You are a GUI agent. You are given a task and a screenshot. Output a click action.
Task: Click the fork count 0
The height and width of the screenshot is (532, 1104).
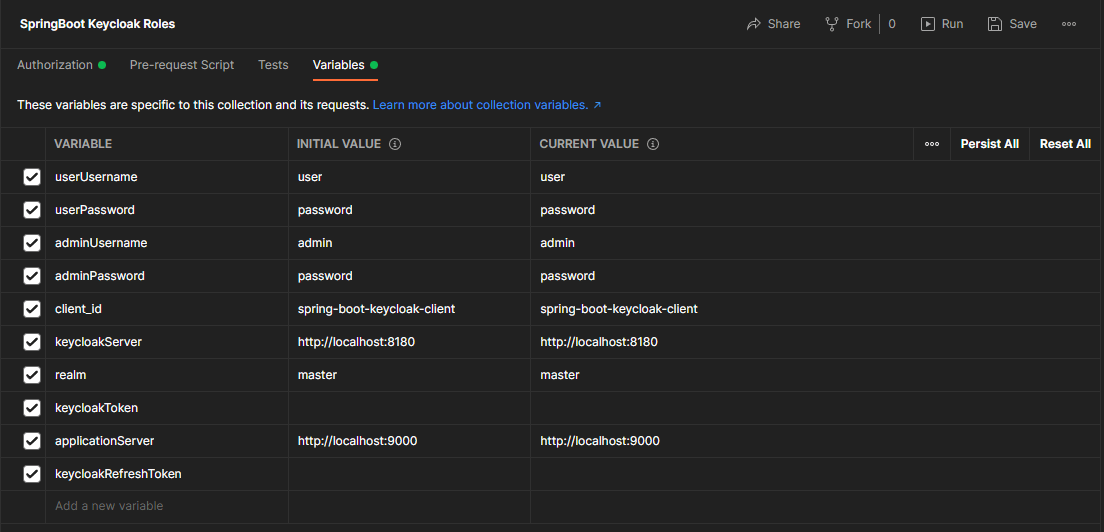point(892,24)
